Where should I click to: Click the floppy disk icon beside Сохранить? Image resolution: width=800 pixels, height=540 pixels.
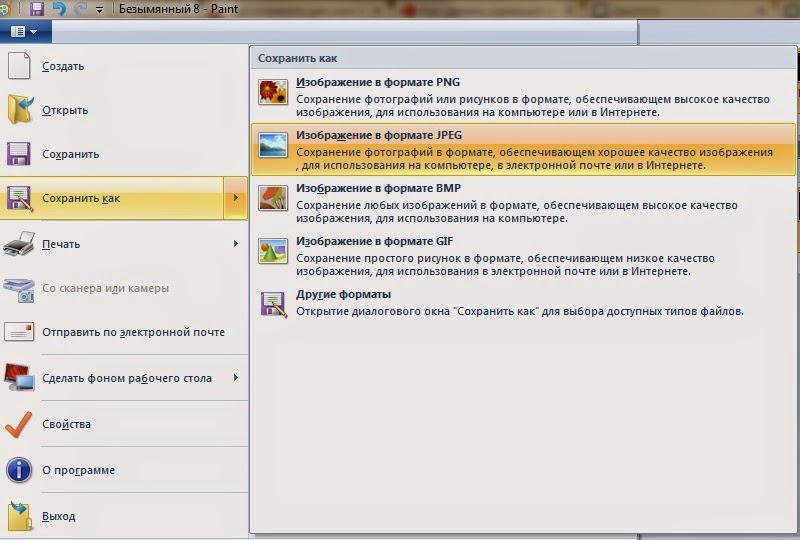click(x=19, y=154)
